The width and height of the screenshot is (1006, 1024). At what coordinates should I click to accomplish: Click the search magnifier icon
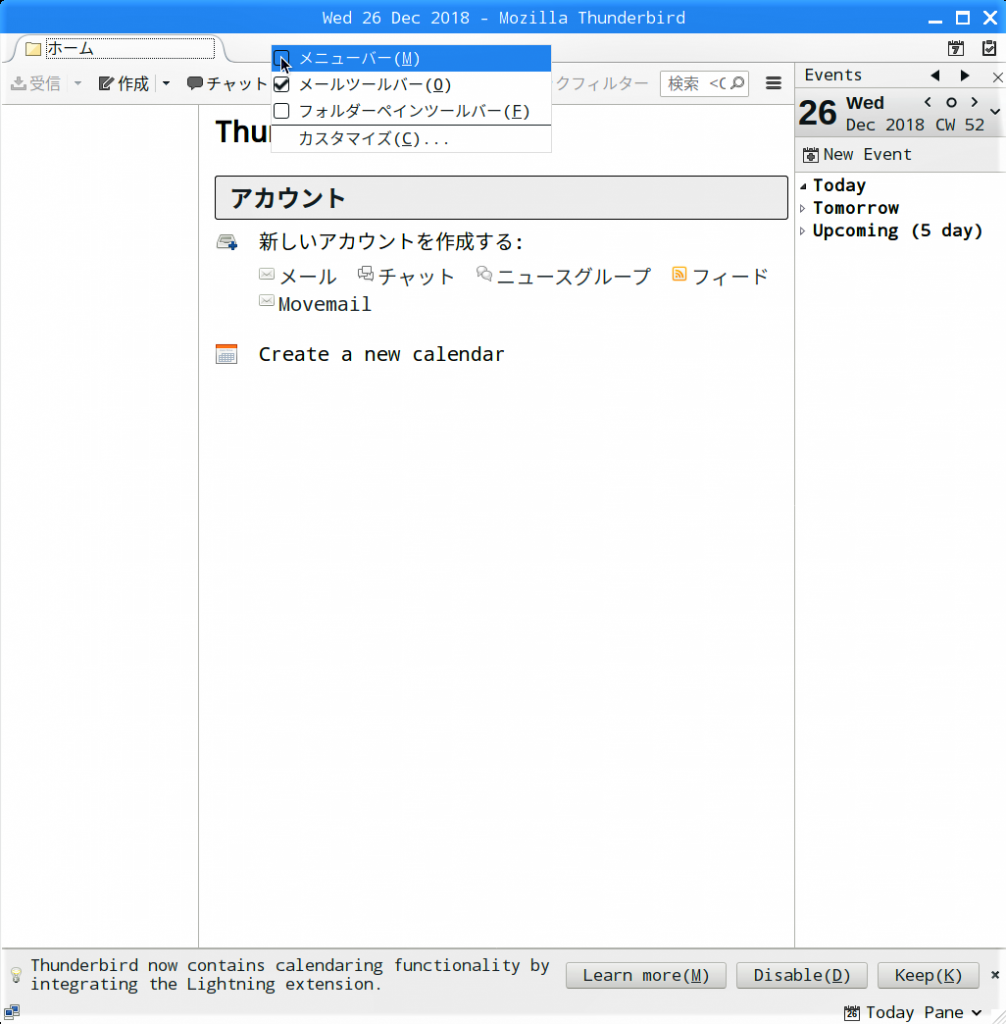click(x=738, y=84)
